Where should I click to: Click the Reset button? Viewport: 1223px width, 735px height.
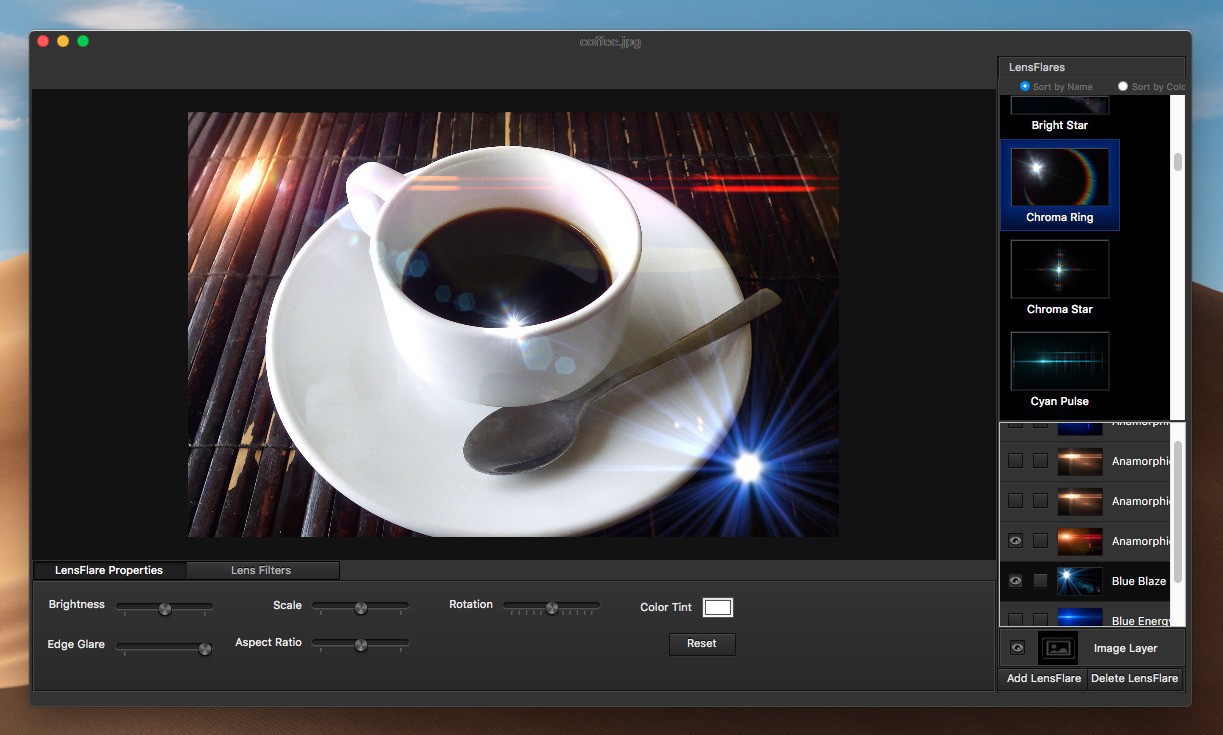(x=701, y=644)
